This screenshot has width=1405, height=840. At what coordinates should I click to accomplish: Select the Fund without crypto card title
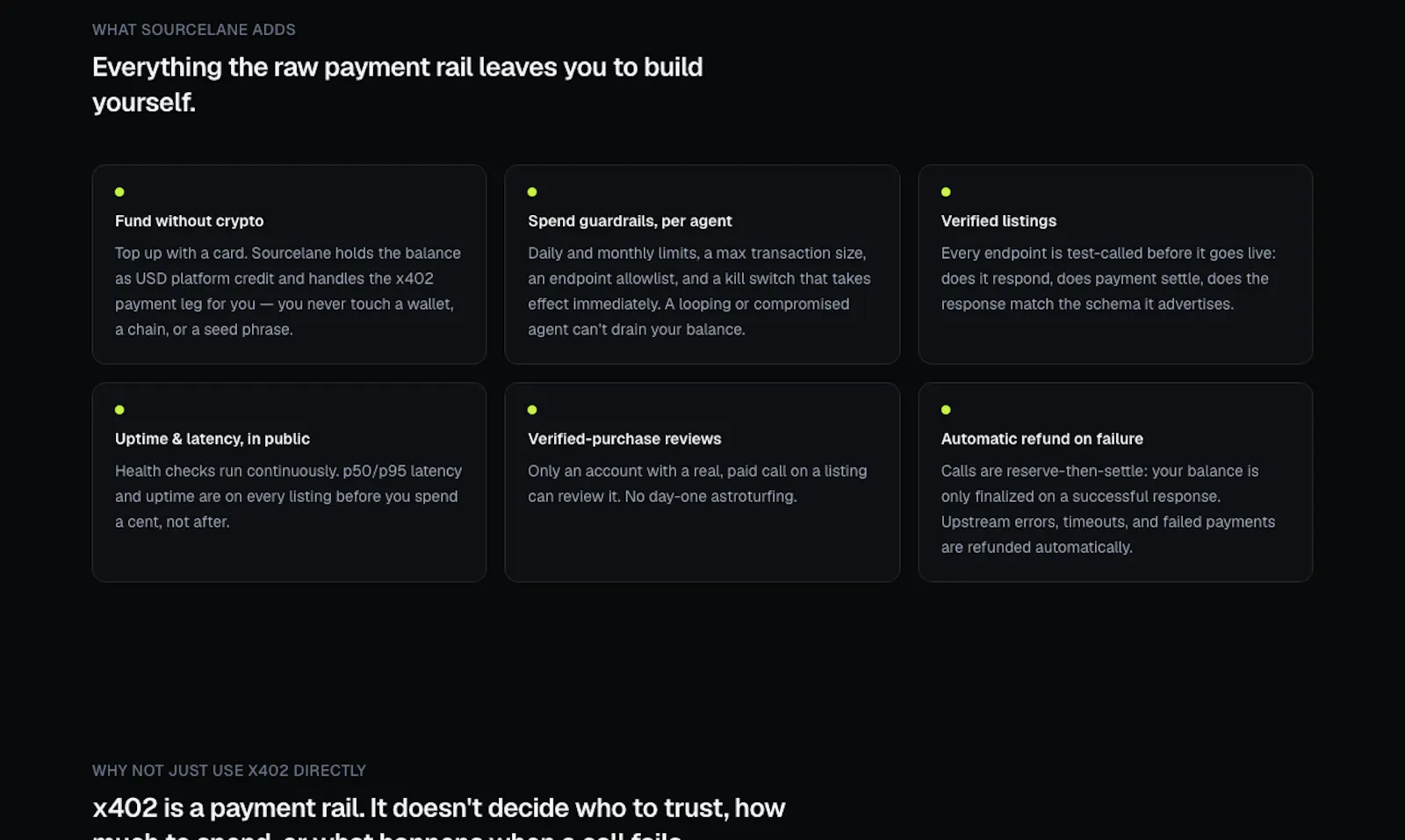coord(189,221)
